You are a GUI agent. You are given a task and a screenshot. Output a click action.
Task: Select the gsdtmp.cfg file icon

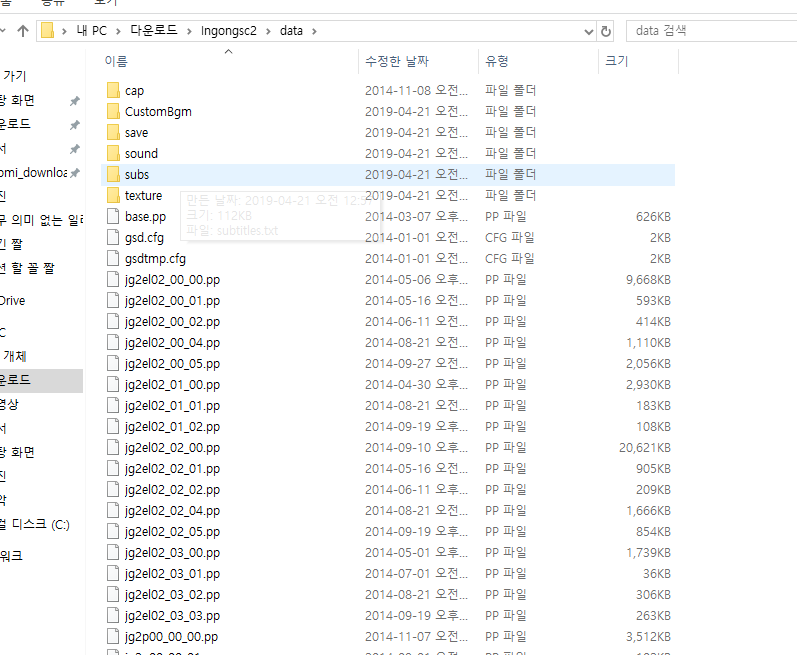(113, 259)
